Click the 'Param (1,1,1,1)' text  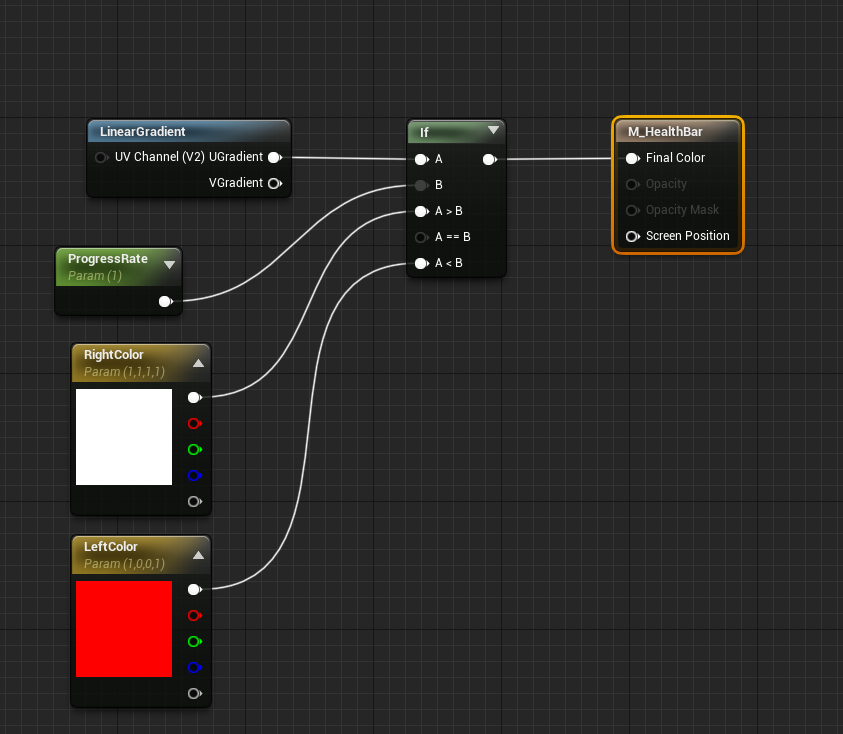point(124,372)
